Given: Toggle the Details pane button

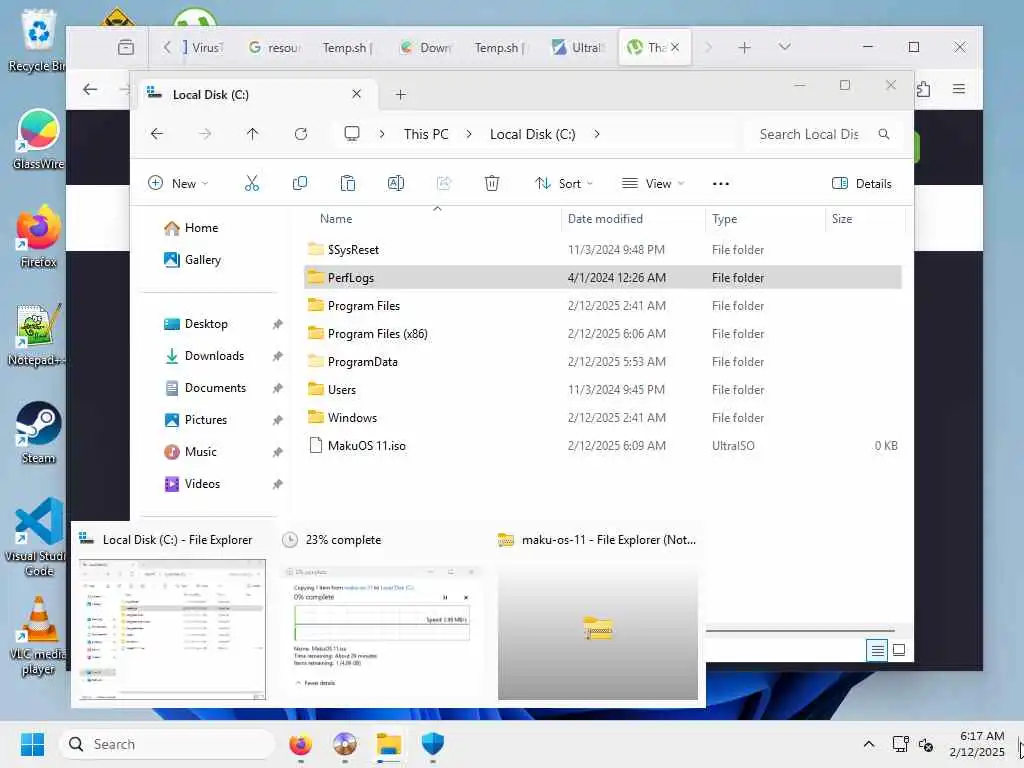Looking at the screenshot, I should 861,184.
